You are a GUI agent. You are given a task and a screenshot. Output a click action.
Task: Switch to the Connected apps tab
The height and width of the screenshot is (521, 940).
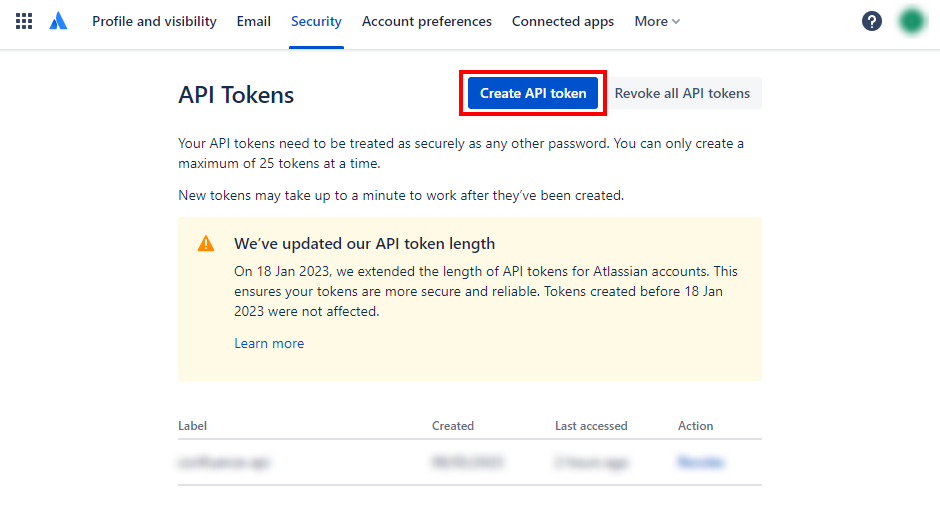click(563, 21)
